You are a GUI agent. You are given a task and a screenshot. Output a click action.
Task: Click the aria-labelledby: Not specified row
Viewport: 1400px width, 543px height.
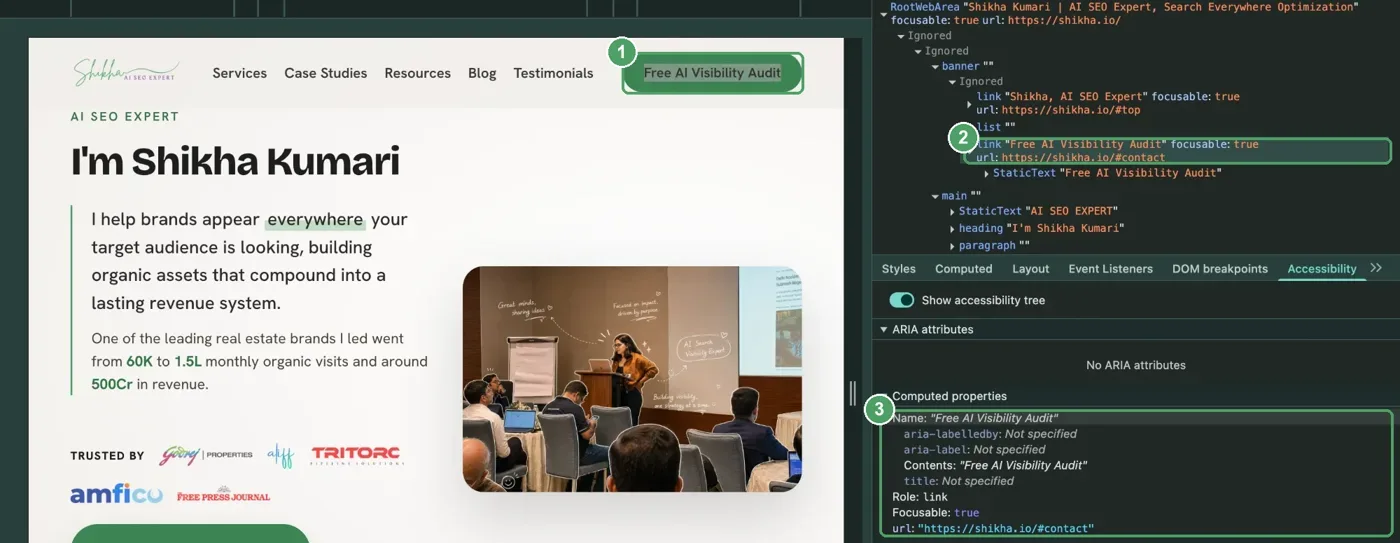point(990,434)
